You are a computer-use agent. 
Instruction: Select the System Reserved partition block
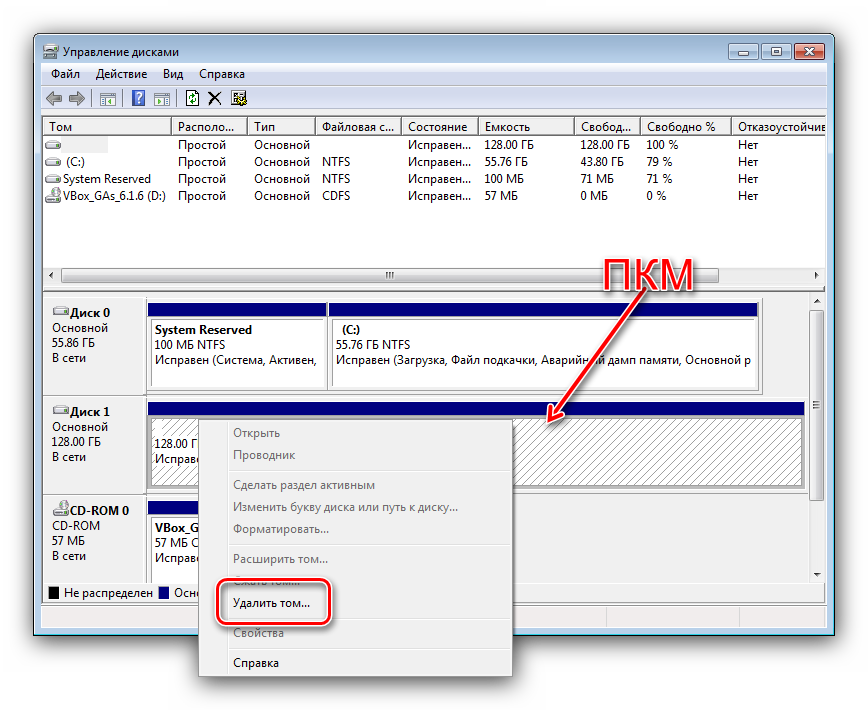tap(236, 352)
